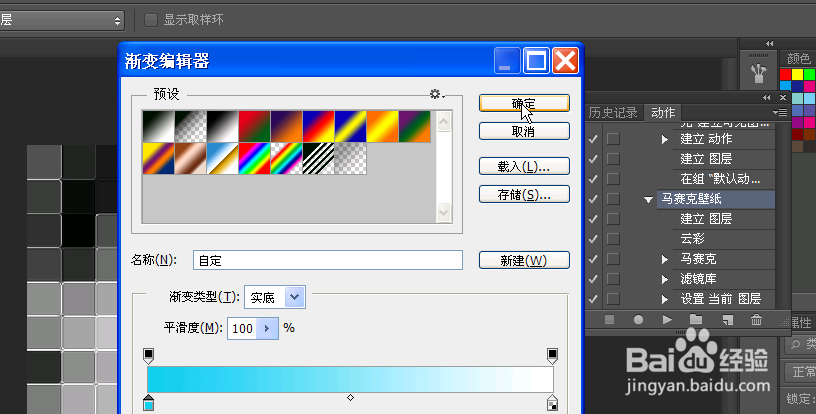Open the presets gear menu
The image size is (816, 414).
click(437, 94)
